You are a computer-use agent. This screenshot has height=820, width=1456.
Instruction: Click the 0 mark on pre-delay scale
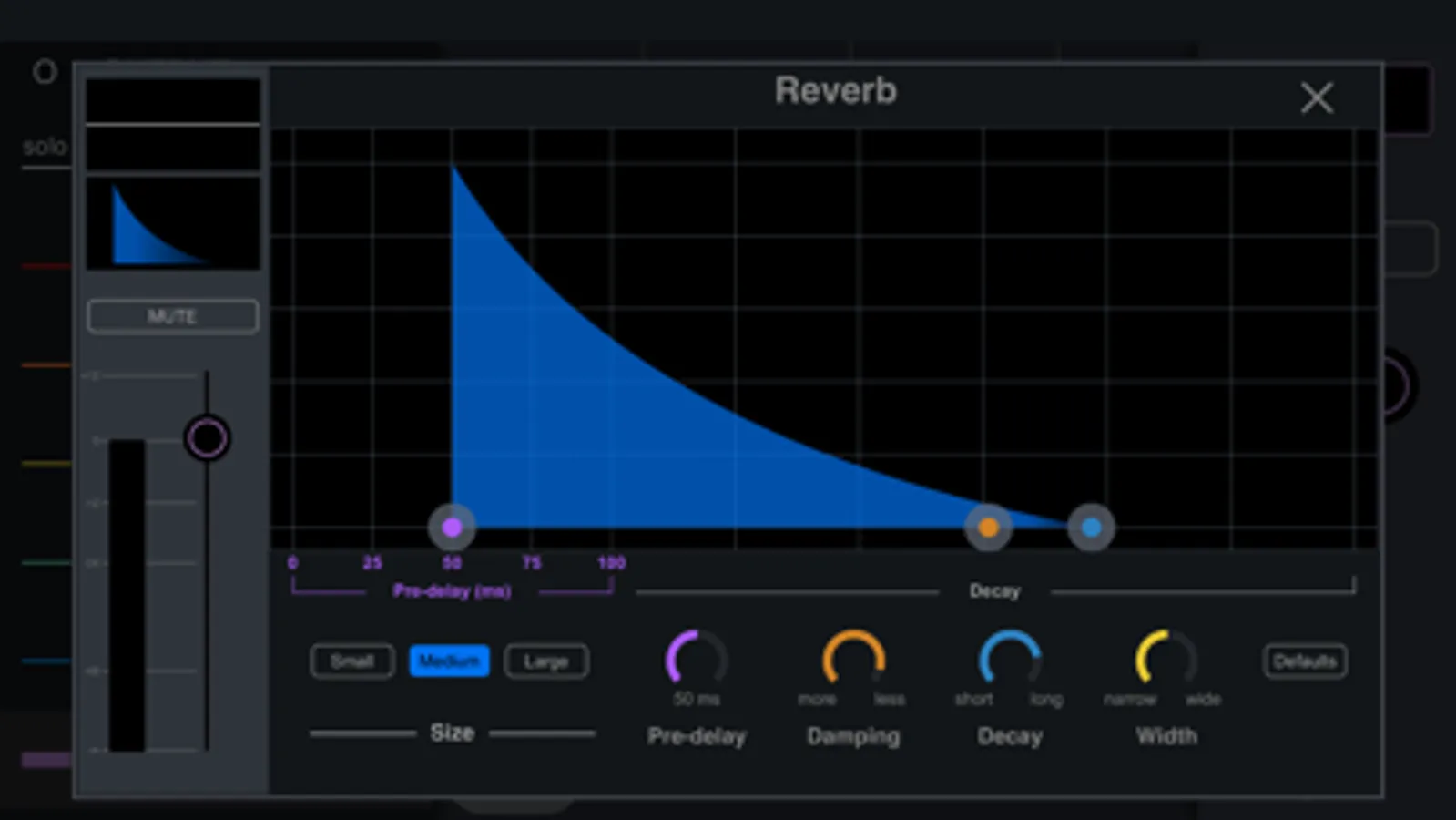292,563
